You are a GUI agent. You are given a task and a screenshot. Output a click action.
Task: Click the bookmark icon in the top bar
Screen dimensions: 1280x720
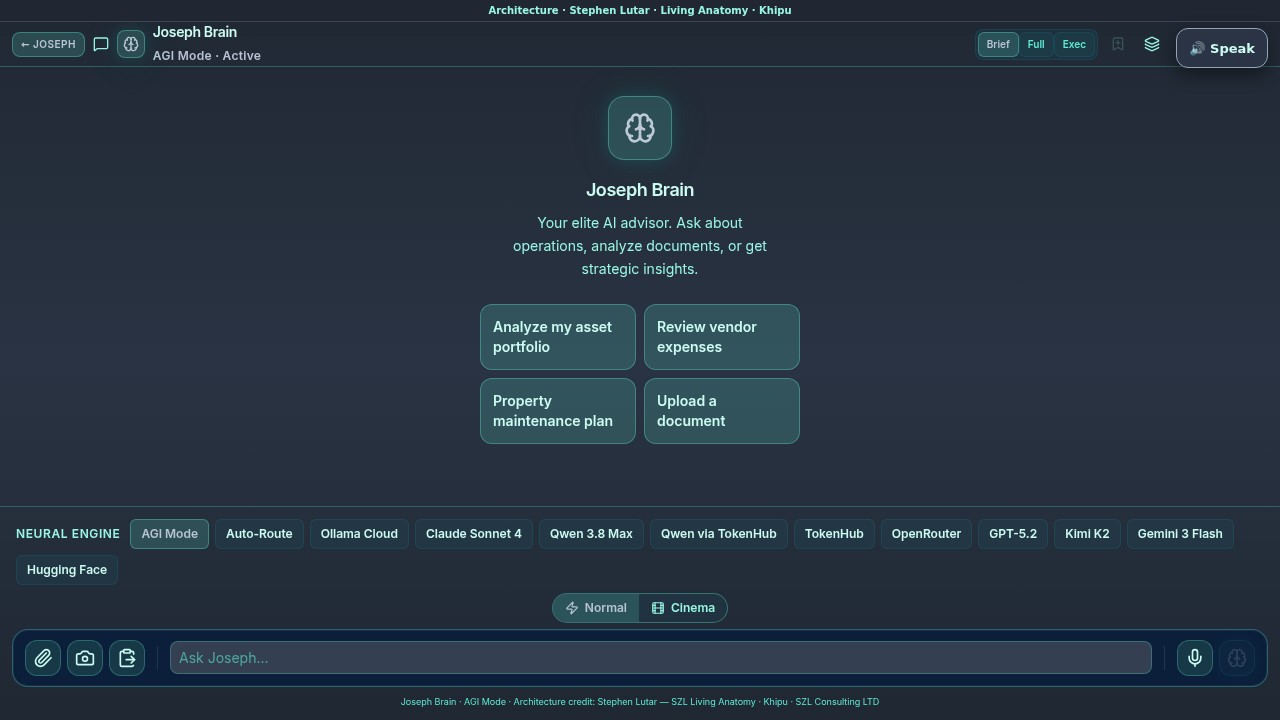tap(1118, 44)
